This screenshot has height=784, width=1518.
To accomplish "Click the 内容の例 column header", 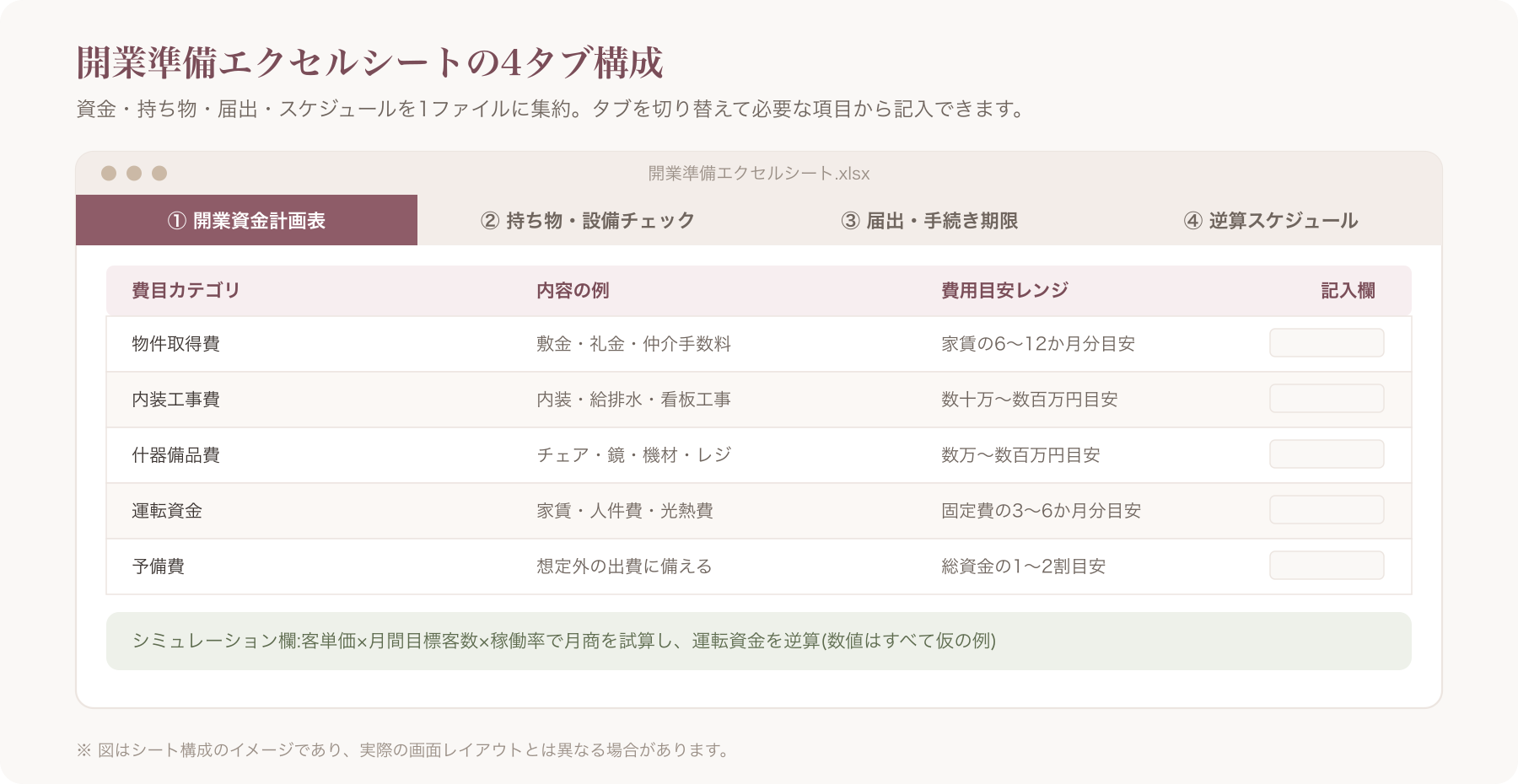I will [573, 291].
